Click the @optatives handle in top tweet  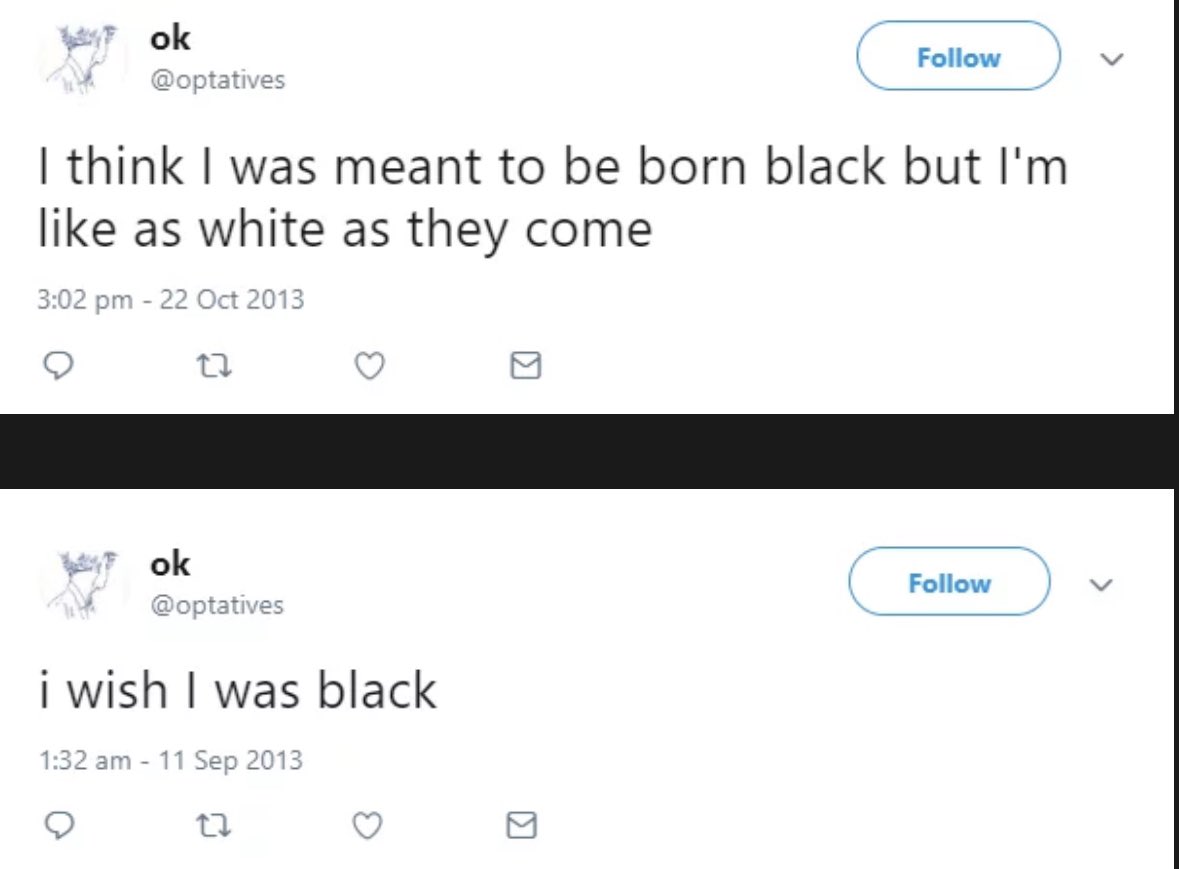(x=217, y=80)
